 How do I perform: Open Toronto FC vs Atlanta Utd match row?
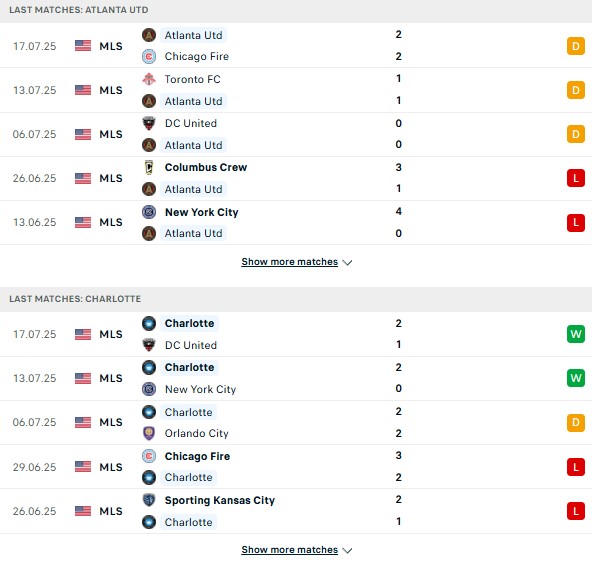point(296,90)
